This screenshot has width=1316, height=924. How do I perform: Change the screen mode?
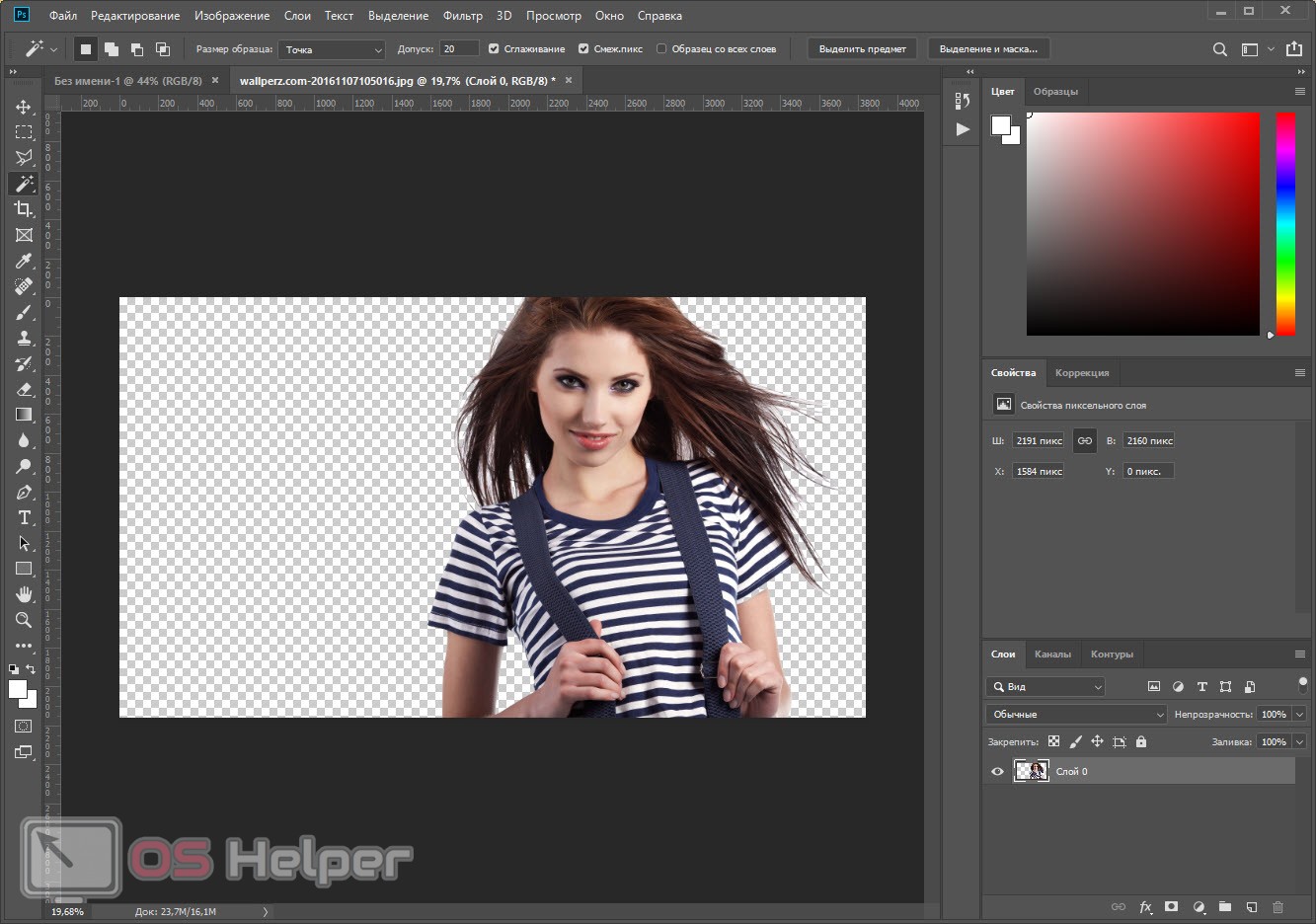point(23,751)
